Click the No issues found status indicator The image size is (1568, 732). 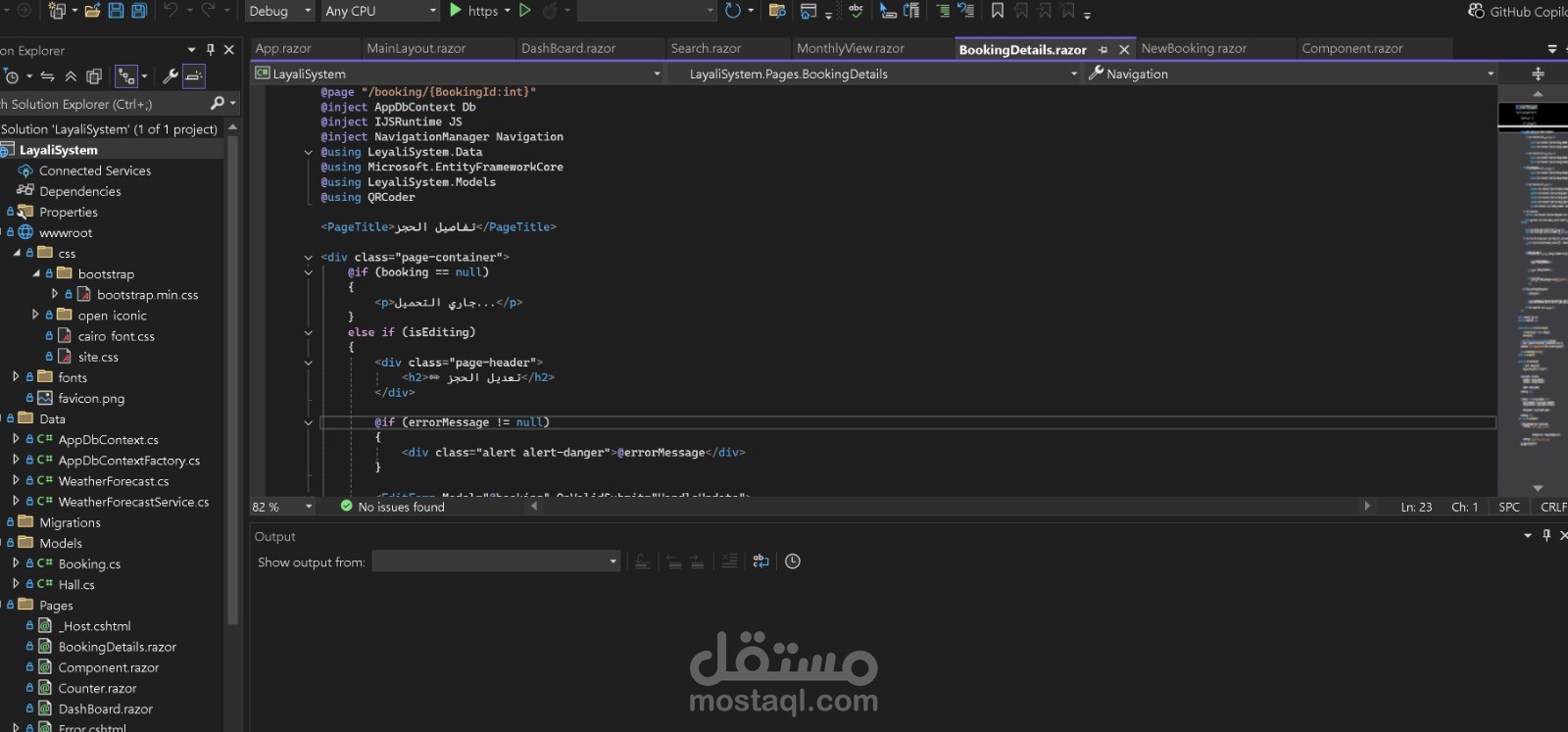point(392,507)
